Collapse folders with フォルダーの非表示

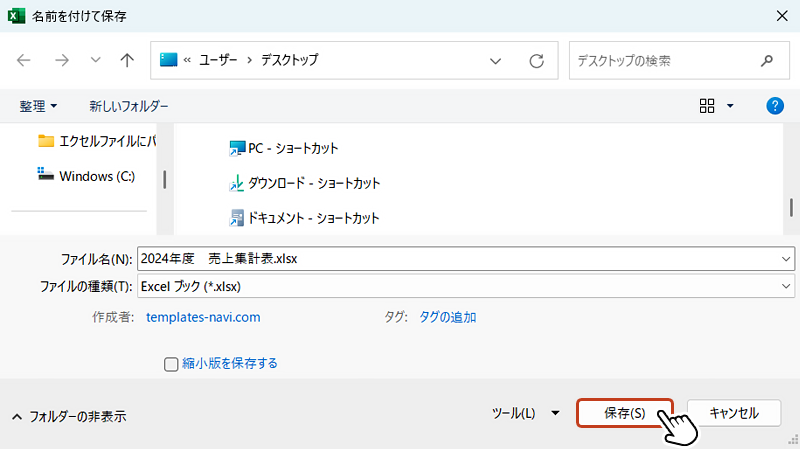[x=69, y=417]
